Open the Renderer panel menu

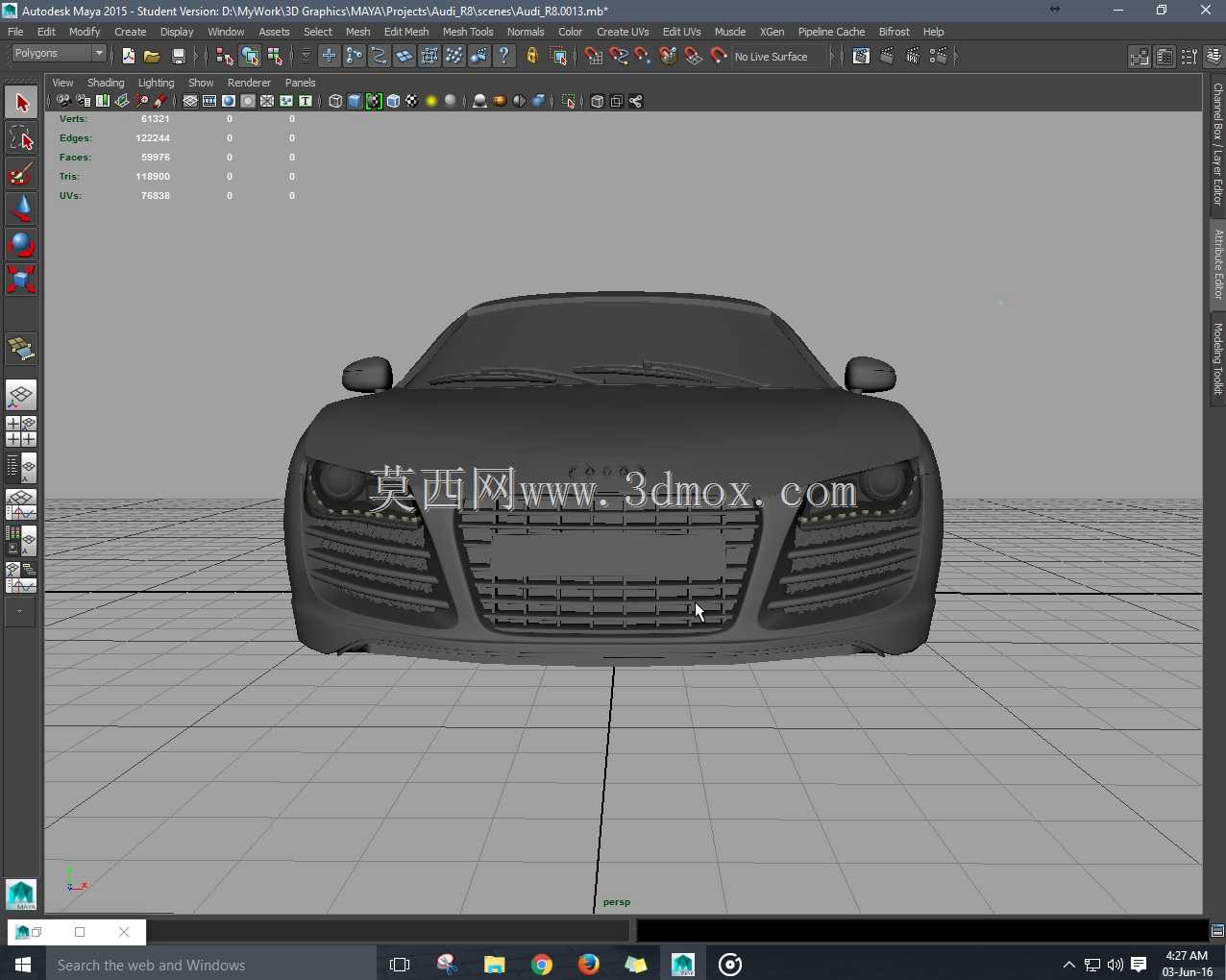pyautogui.click(x=249, y=83)
